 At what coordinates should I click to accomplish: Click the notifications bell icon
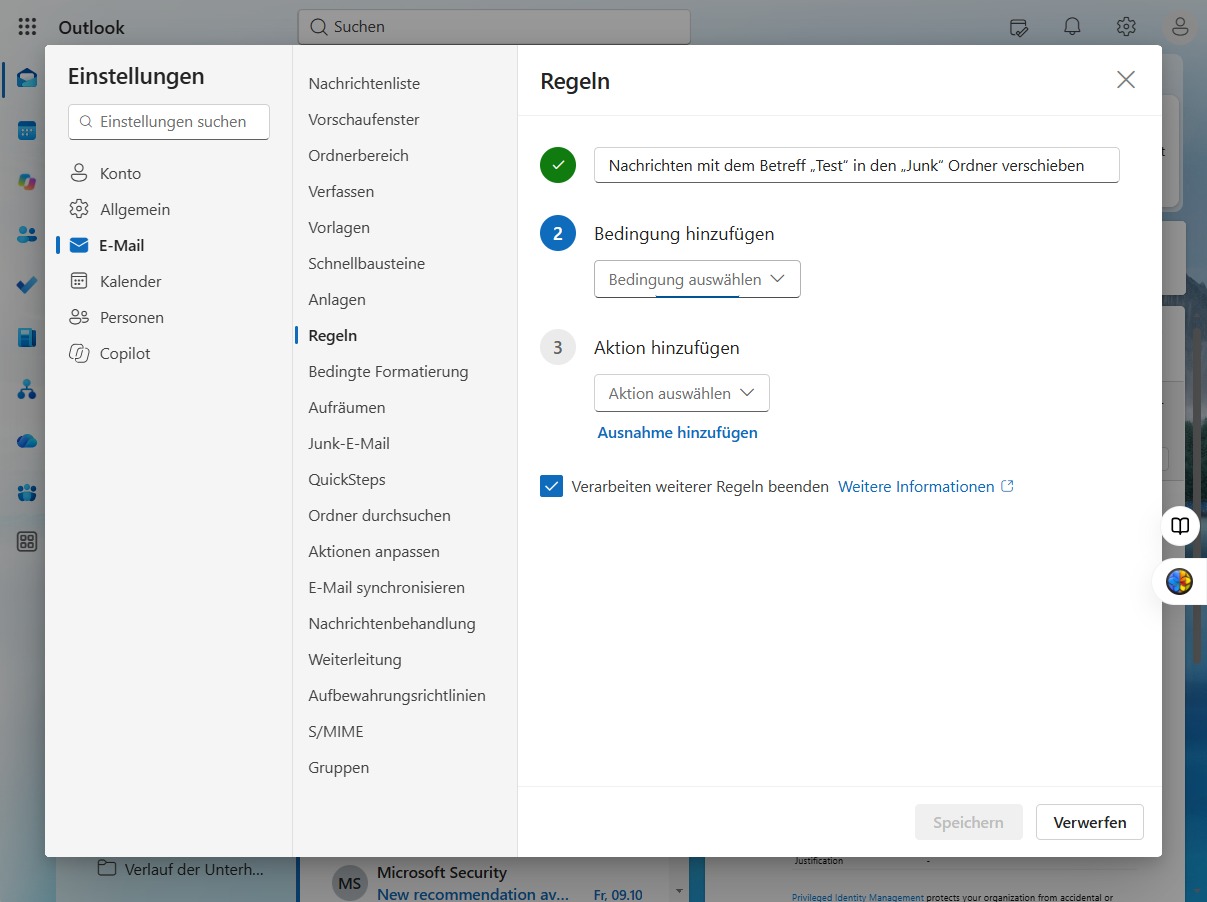tap(1072, 27)
